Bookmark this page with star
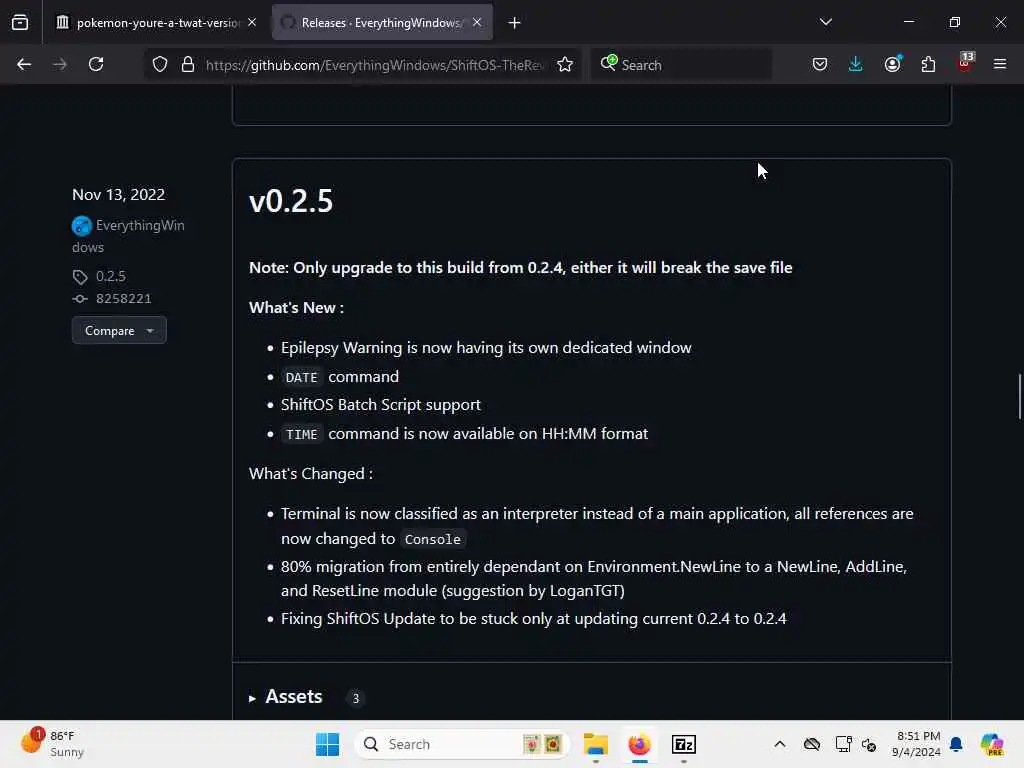The height and width of the screenshot is (768, 1024). 565,64
